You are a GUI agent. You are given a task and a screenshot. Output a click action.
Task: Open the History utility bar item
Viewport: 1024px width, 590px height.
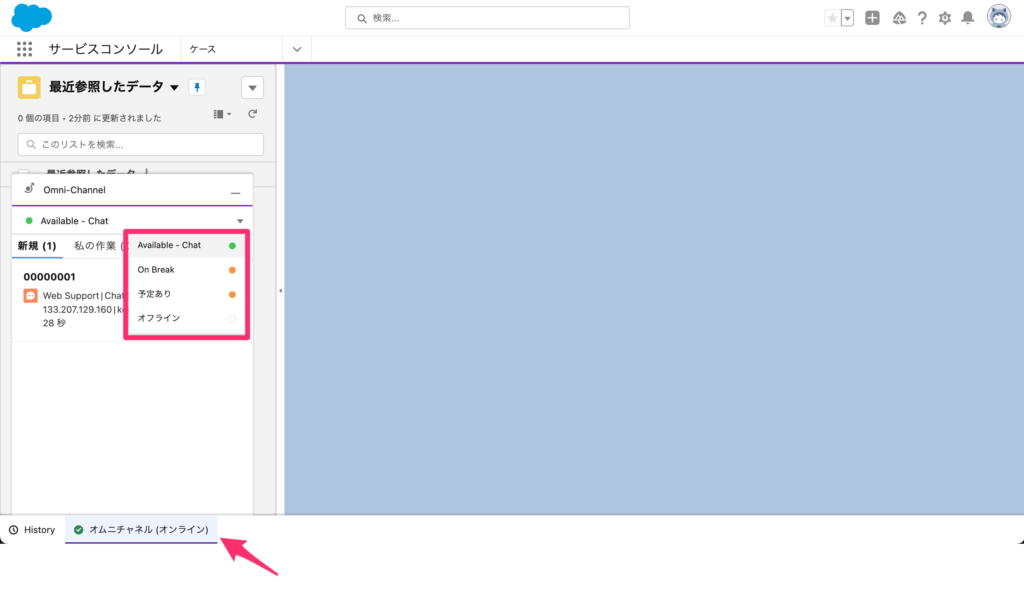tap(32, 530)
